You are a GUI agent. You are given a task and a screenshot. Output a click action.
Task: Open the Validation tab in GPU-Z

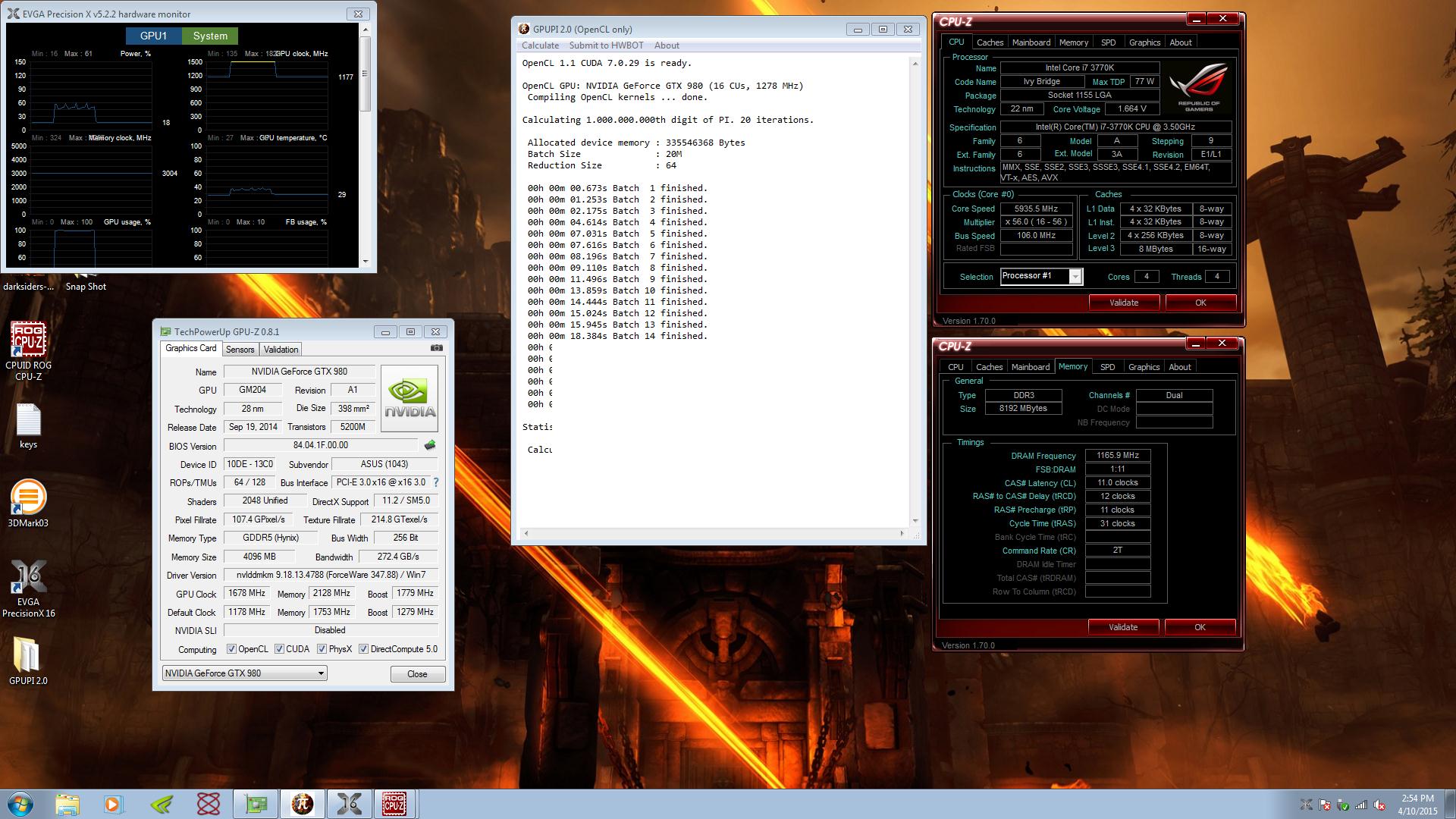click(x=281, y=350)
